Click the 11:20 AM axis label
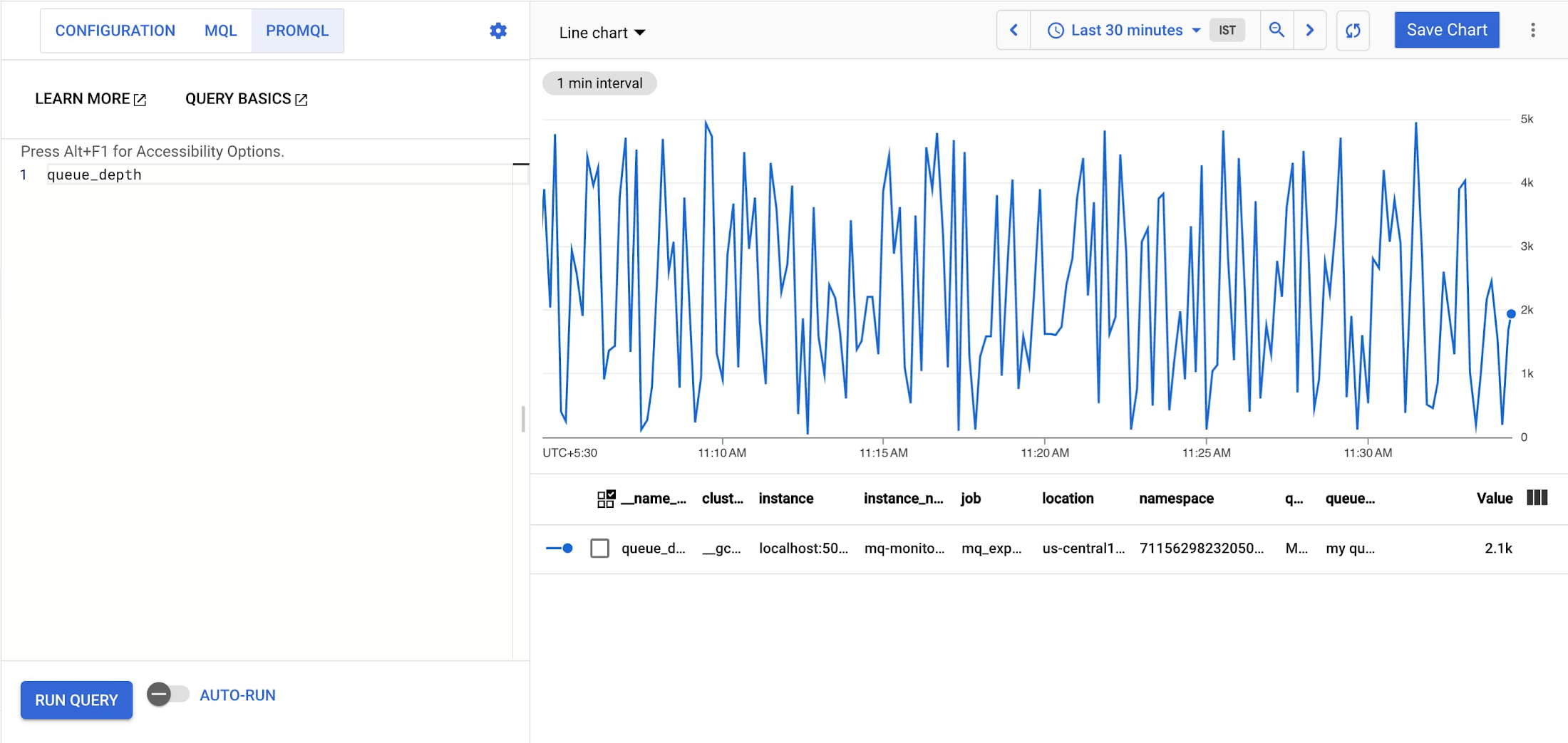The image size is (1568, 743). pos(1044,452)
